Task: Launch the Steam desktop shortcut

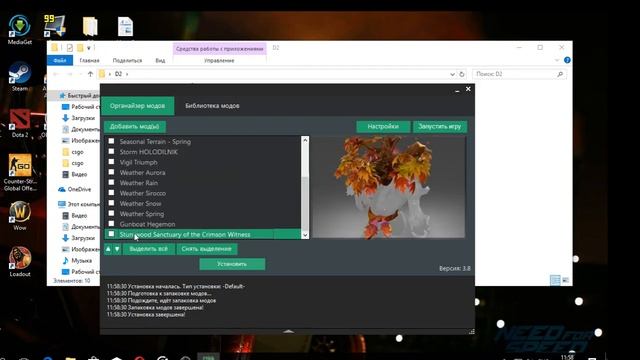Action: click(x=20, y=76)
